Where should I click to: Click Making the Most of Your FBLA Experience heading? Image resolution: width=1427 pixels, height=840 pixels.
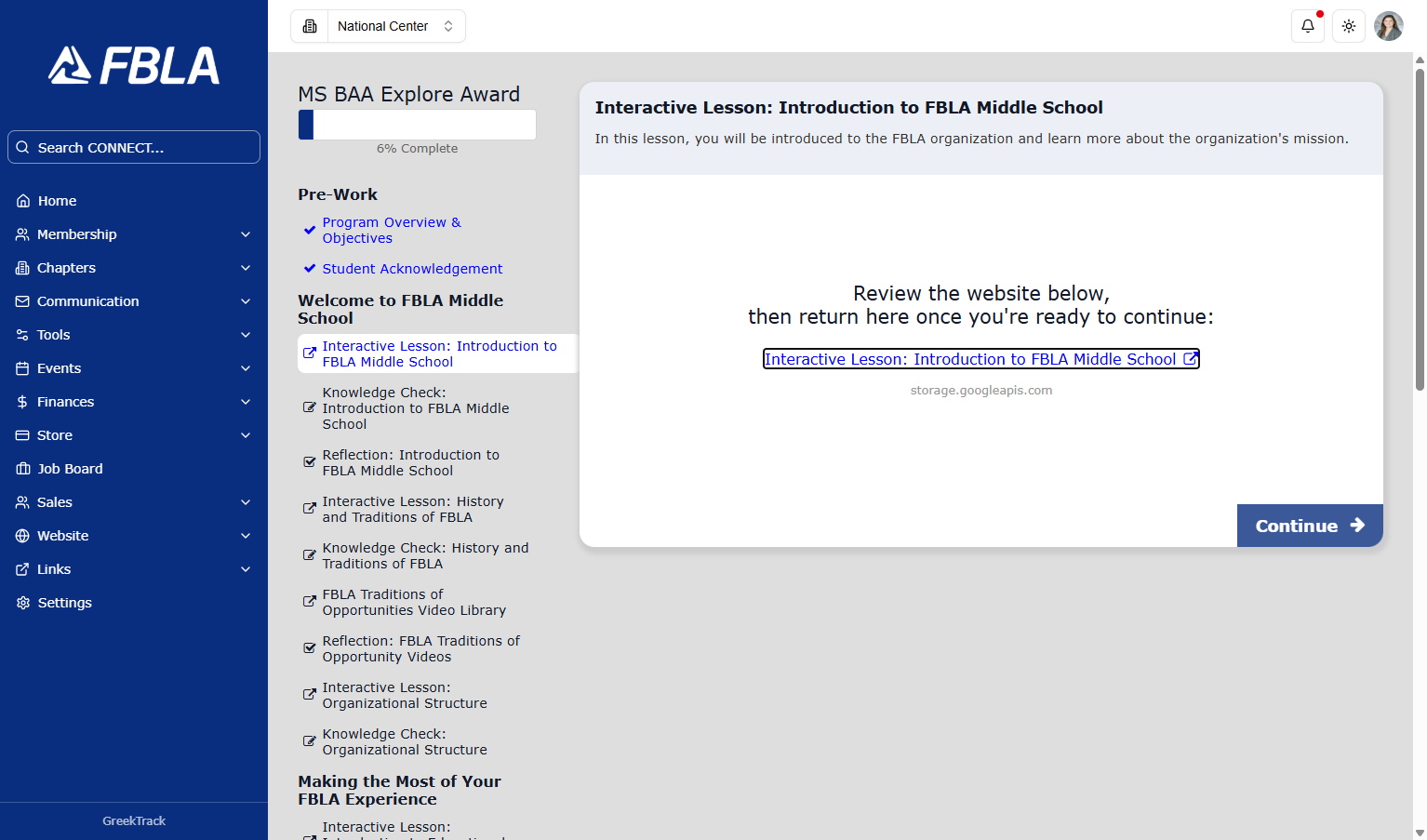[399, 790]
